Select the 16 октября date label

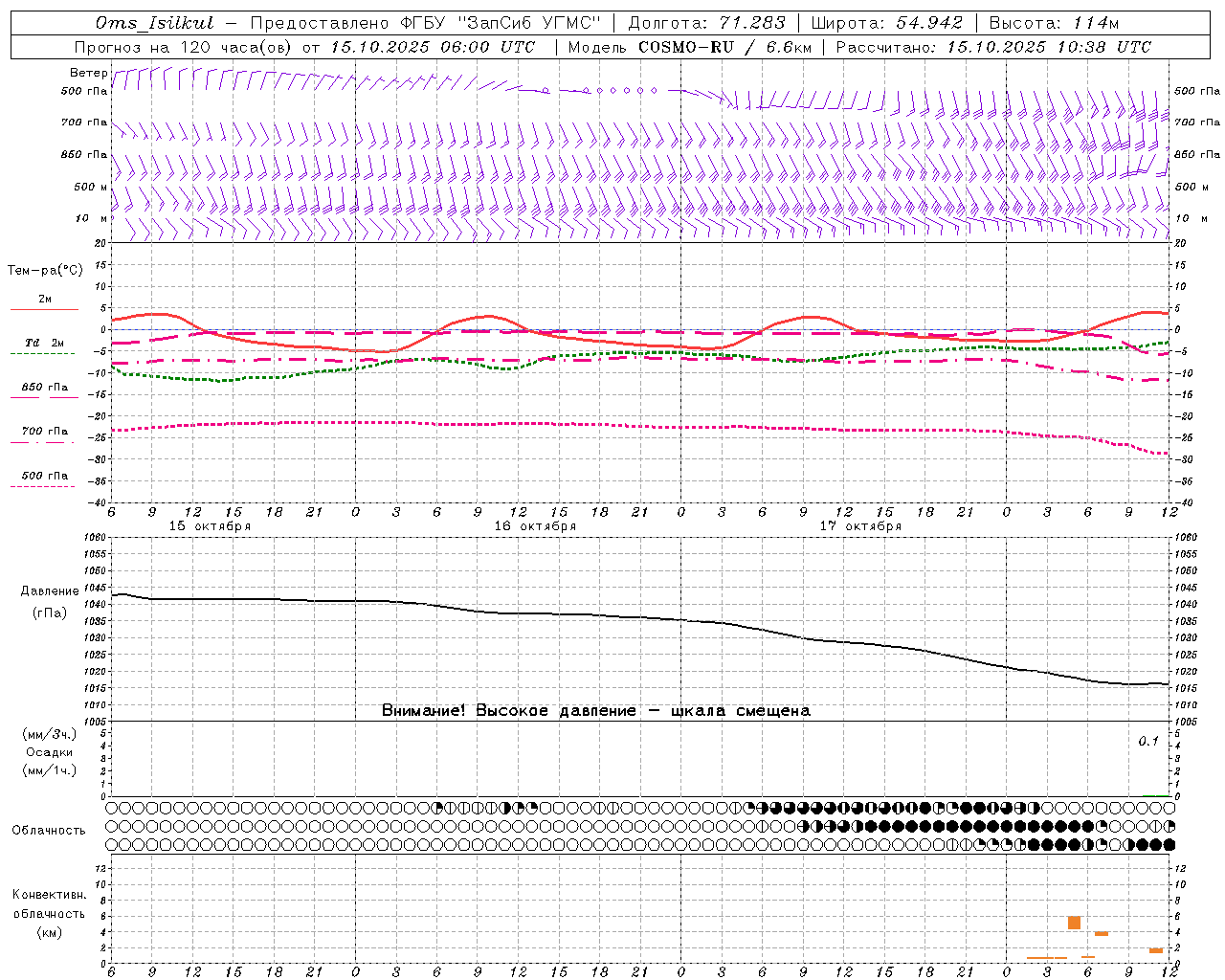click(x=535, y=526)
